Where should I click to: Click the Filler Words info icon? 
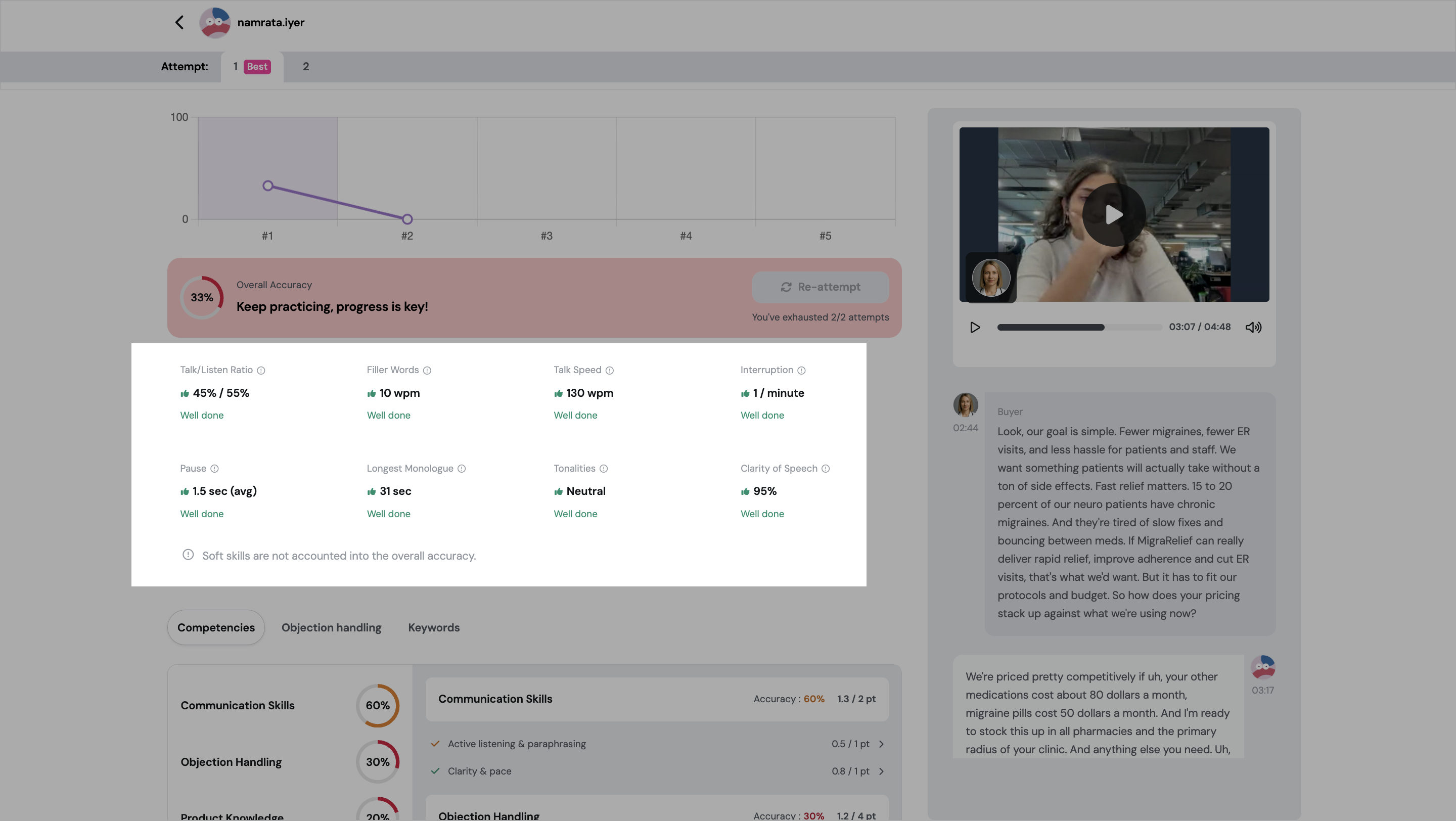point(427,371)
